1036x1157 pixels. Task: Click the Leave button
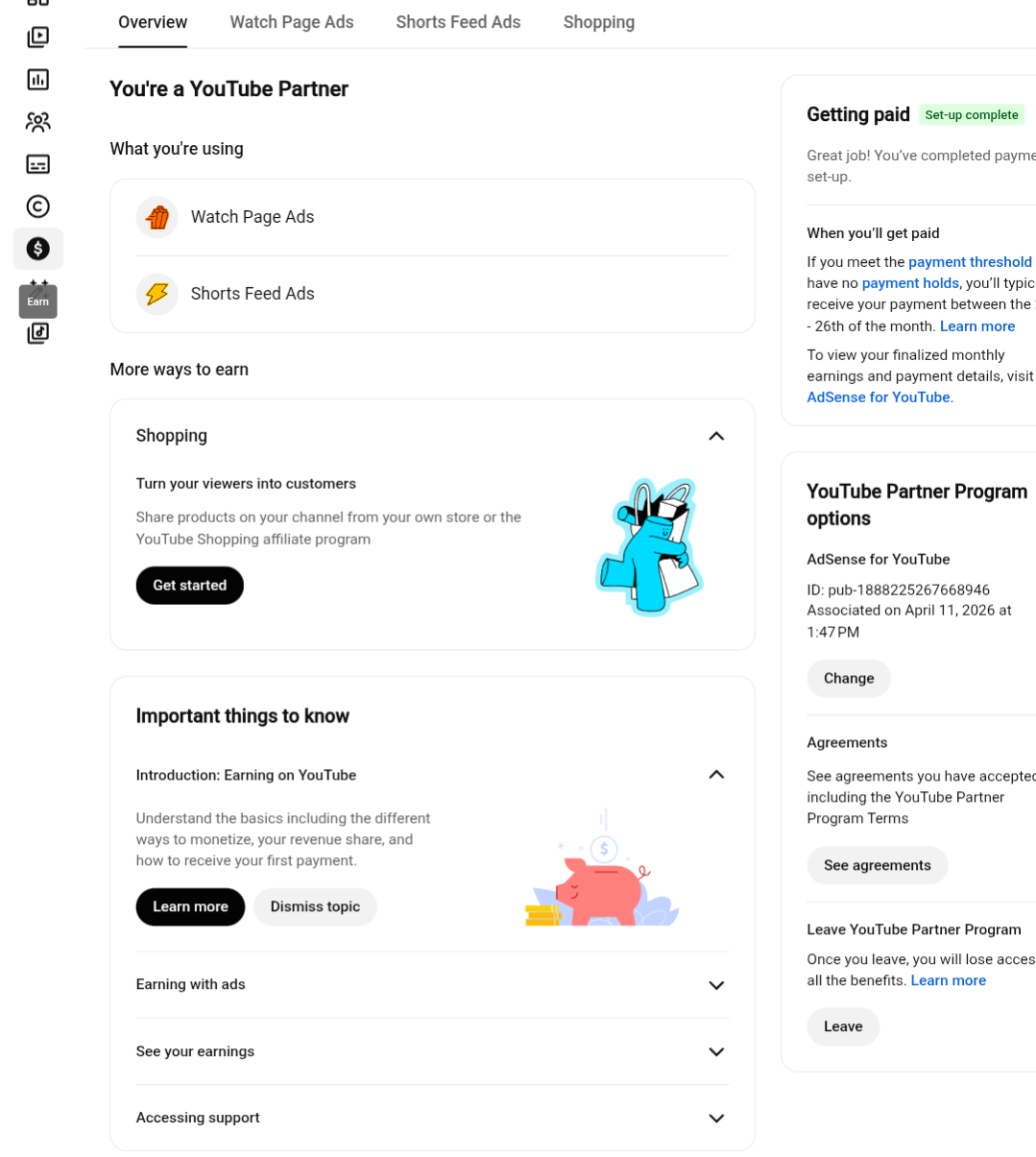[843, 1026]
